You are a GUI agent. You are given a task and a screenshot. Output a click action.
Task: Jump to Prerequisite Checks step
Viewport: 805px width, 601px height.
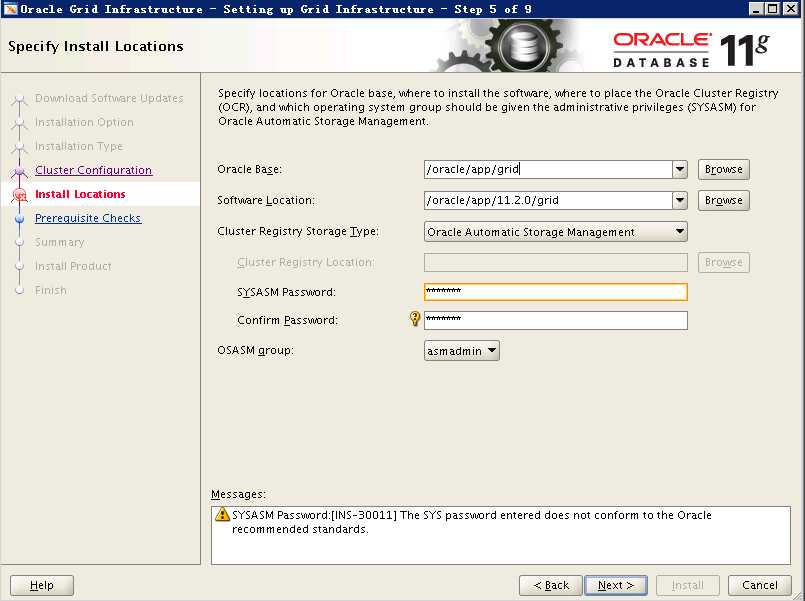point(88,218)
